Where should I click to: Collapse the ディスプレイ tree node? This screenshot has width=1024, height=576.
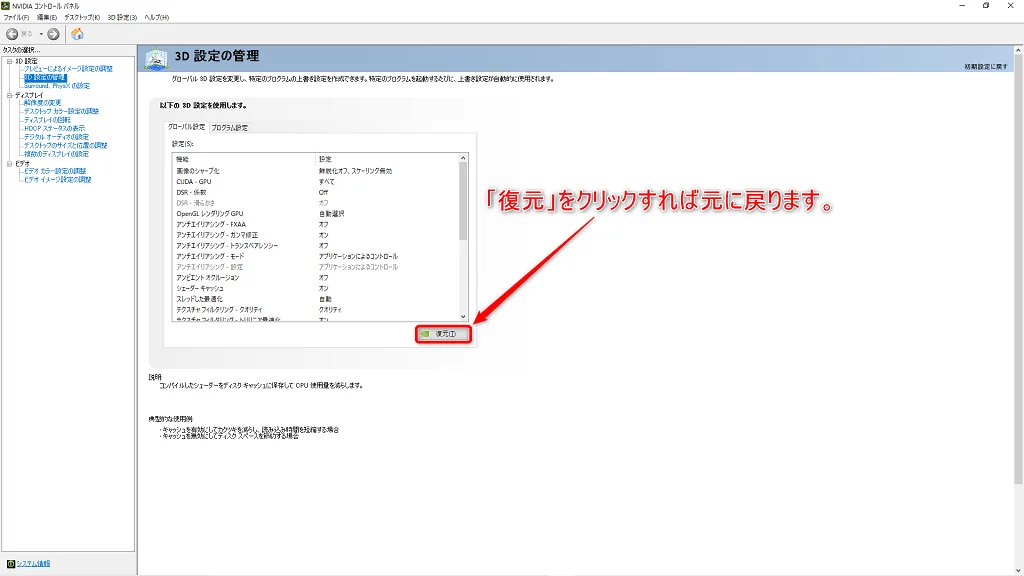tap(10, 95)
